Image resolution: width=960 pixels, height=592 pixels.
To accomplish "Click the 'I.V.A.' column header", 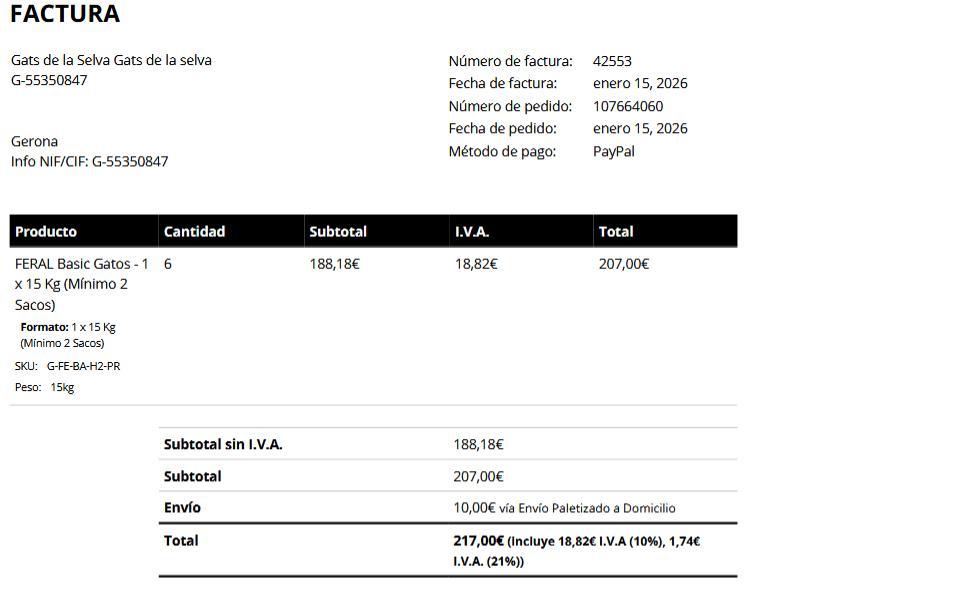I will (472, 231).
